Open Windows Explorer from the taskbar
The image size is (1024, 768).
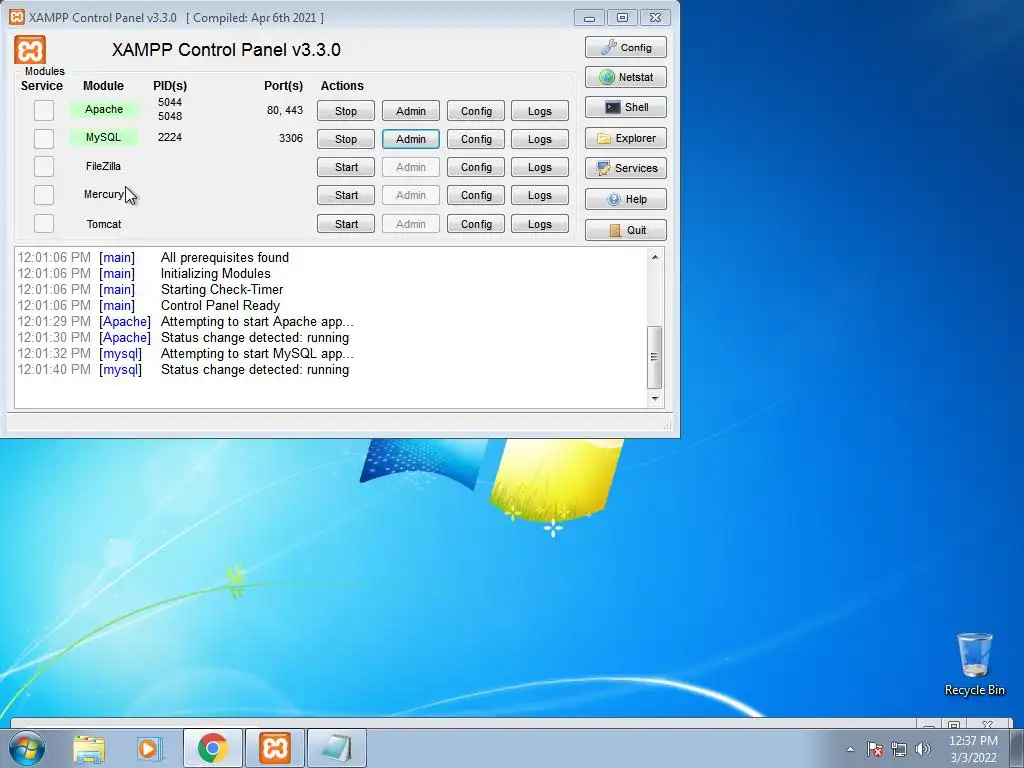click(x=89, y=748)
